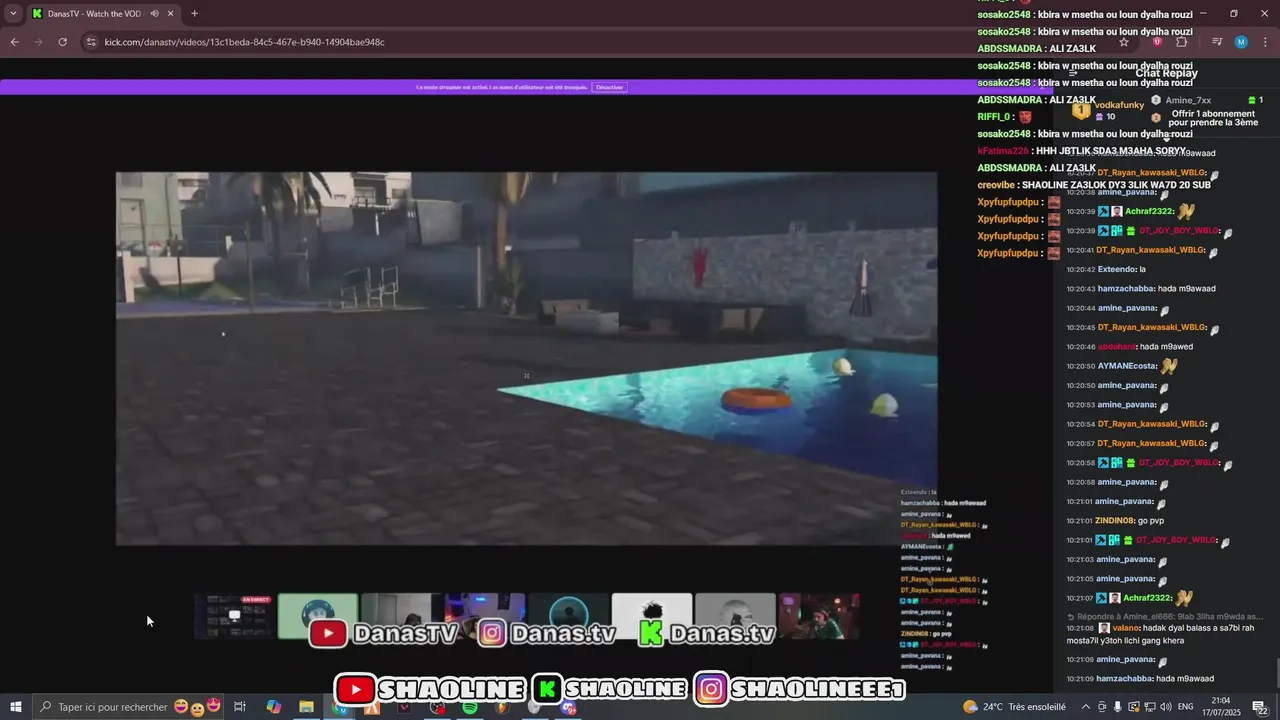
Task: Open ZINDIN08 username in chat
Action: (x=1116, y=521)
